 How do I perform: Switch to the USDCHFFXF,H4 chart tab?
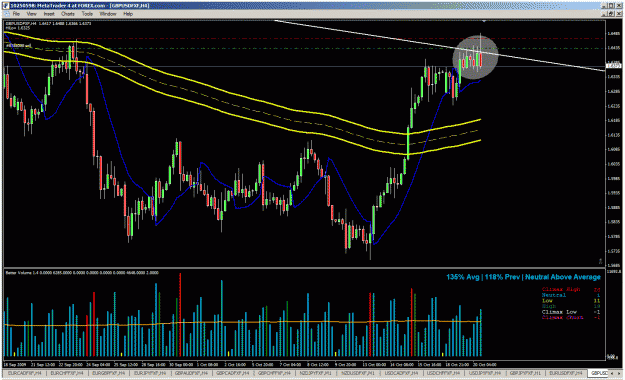(x=443, y=373)
